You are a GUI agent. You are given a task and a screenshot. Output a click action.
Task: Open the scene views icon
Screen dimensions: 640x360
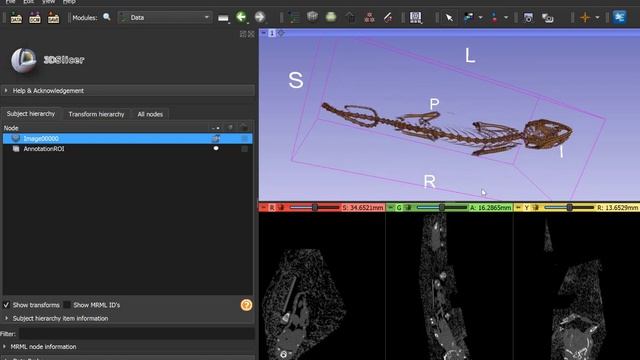[x=547, y=18]
